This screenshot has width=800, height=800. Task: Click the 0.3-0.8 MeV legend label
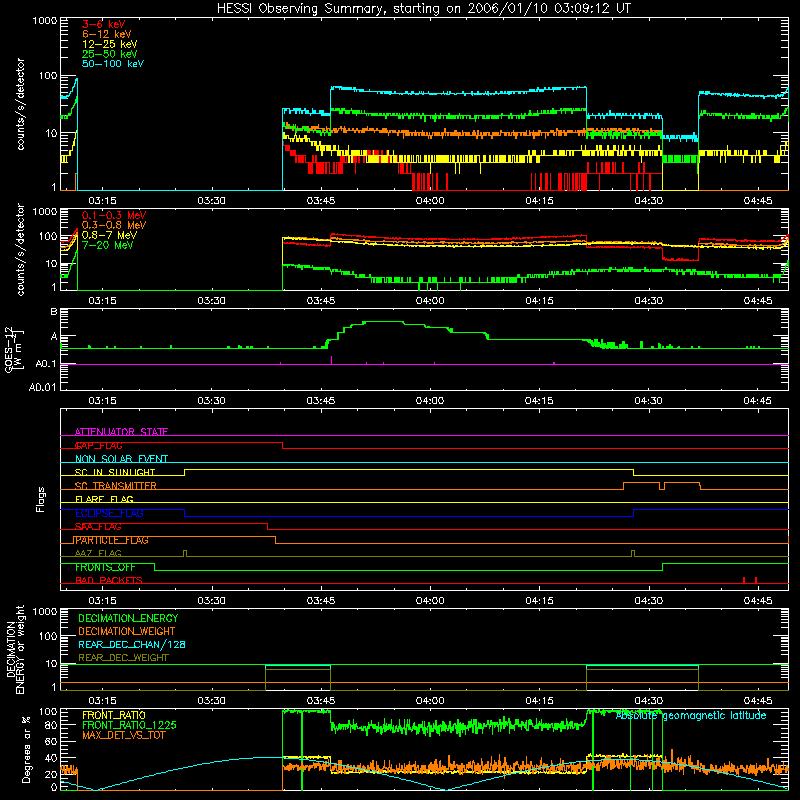114,225
